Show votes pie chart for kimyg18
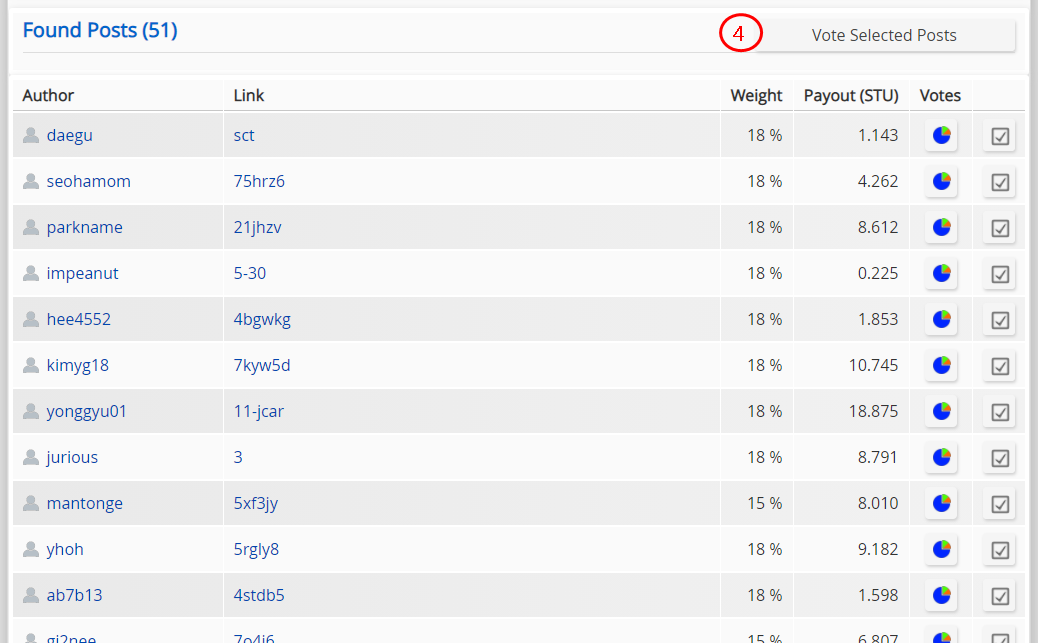 (941, 365)
